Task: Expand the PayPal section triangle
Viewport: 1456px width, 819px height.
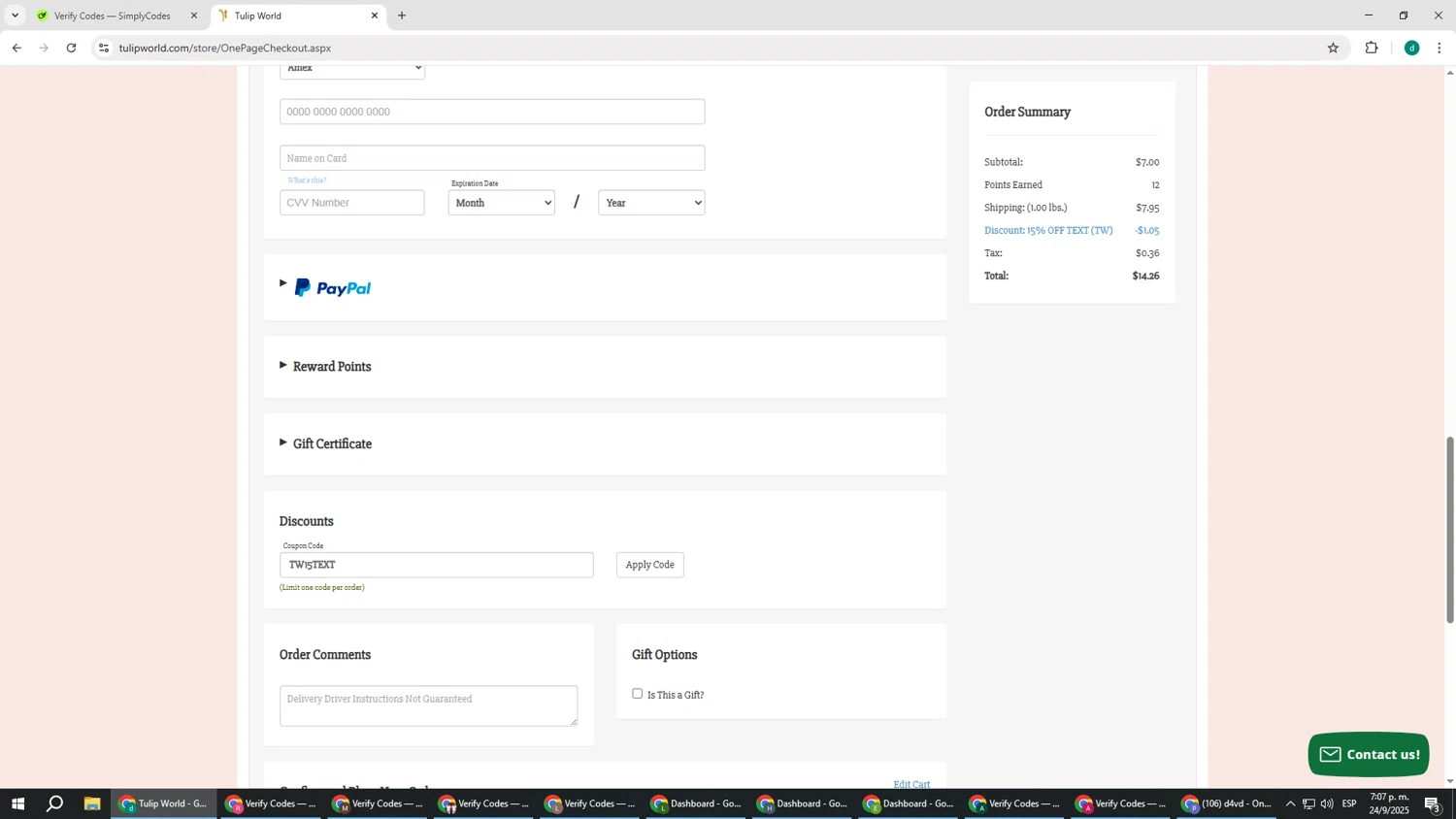Action: [x=283, y=283]
